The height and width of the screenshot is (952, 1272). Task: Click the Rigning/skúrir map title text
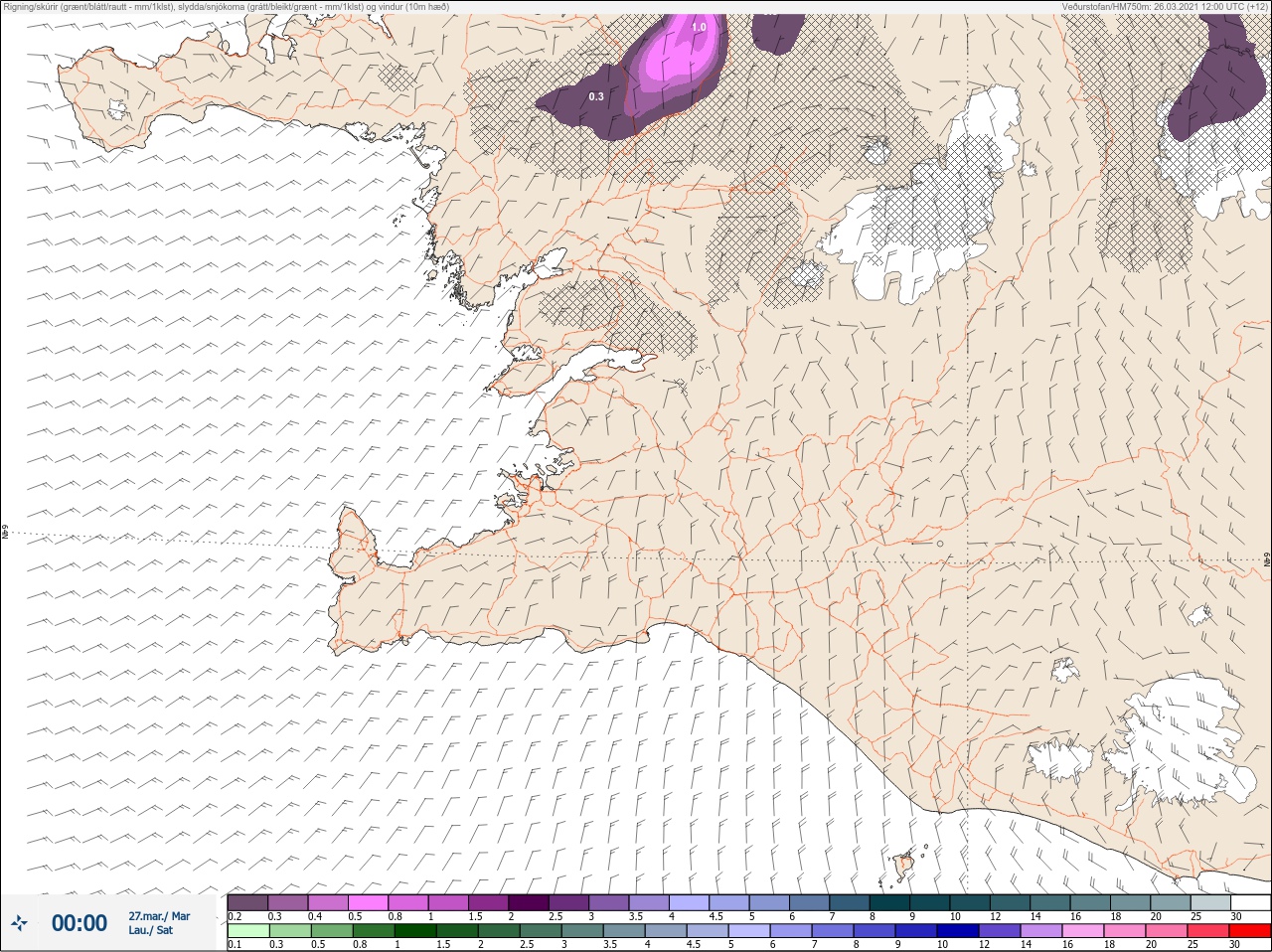click(226, 7)
